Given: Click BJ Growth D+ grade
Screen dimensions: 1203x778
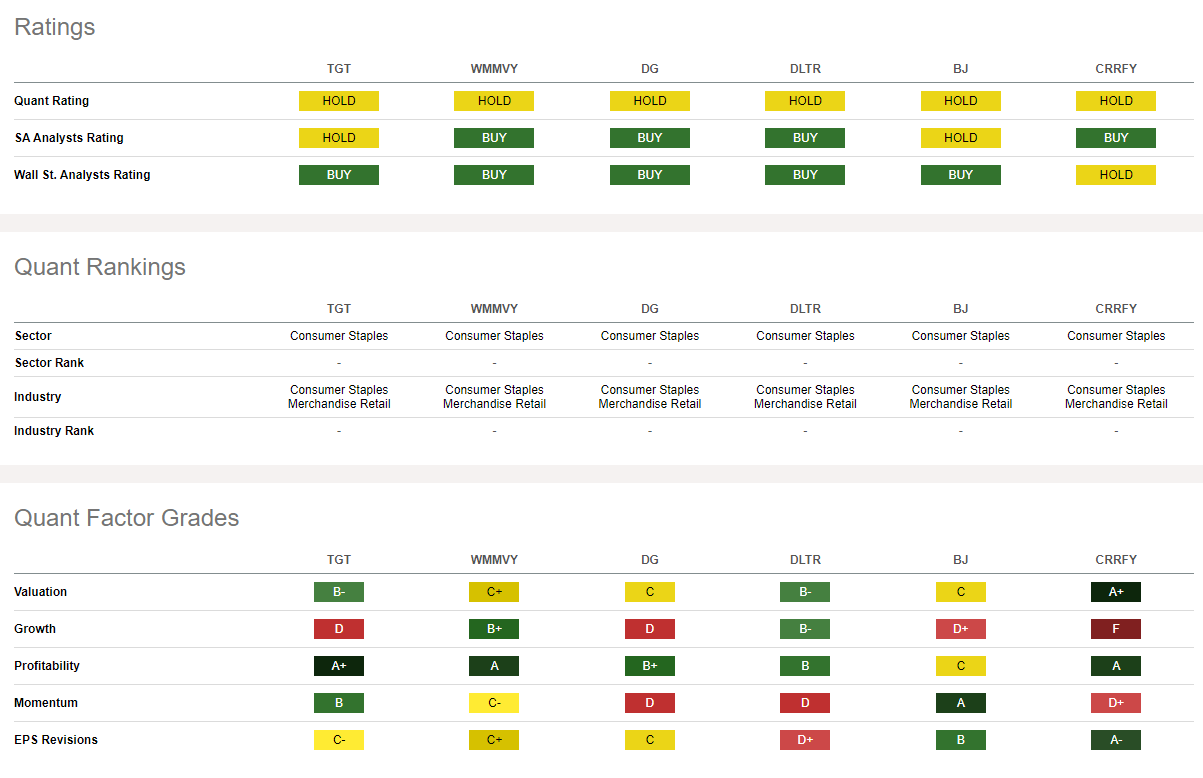Looking at the screenshot, I should (x=961, y=629).
